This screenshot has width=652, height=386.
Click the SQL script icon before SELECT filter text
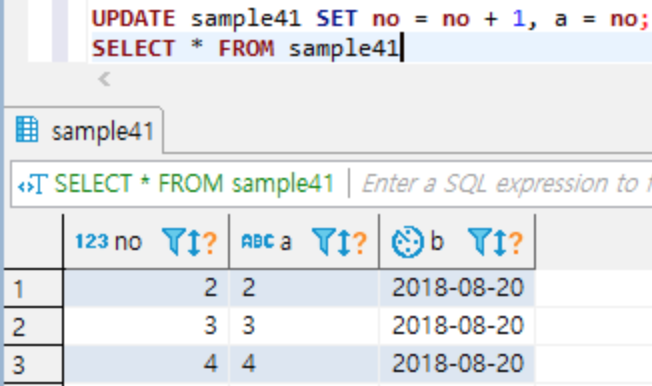tap(32, 184)
